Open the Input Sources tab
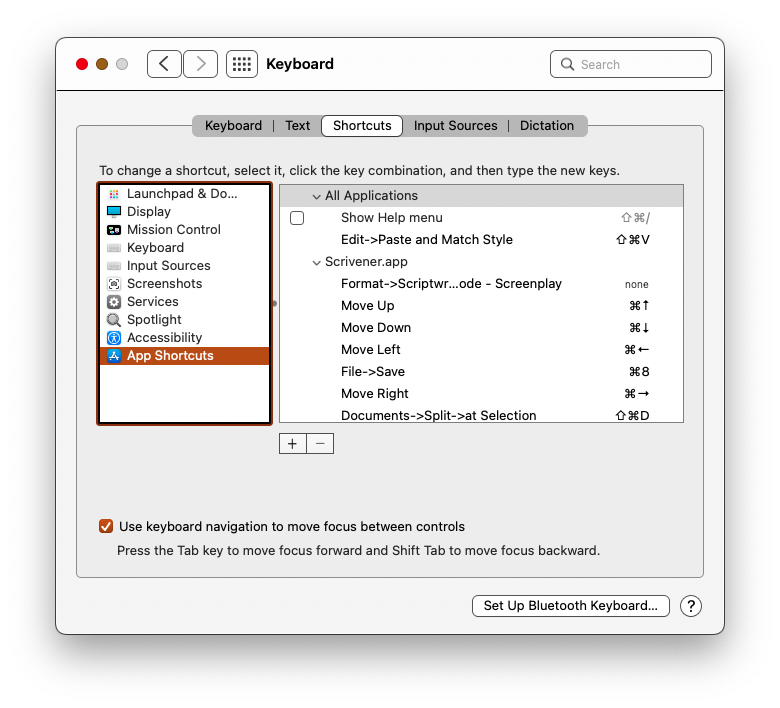This screenshot has width=780, height=708. 456,125
